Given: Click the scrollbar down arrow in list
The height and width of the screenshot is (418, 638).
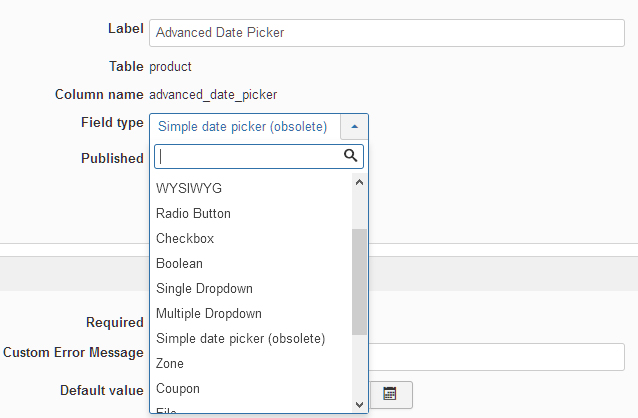Looking at the screenshot, I should (359, 405).
